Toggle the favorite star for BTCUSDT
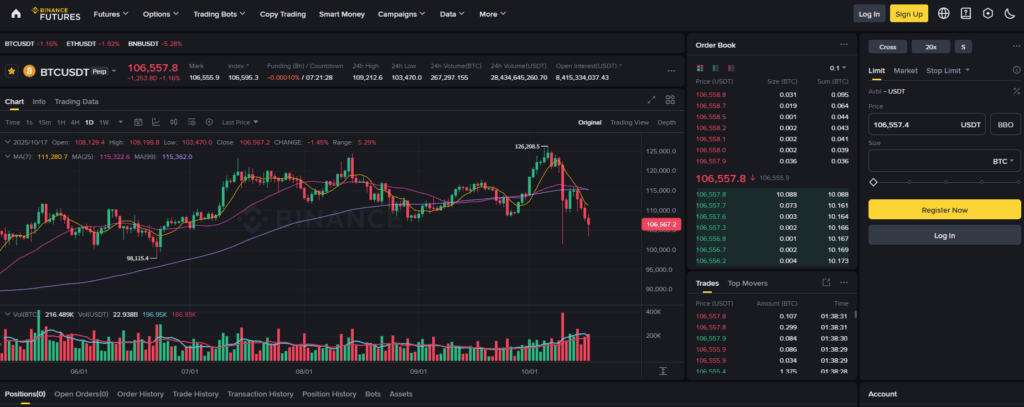The width and height of the screenshot is (1024, 407). pos(11,71)
